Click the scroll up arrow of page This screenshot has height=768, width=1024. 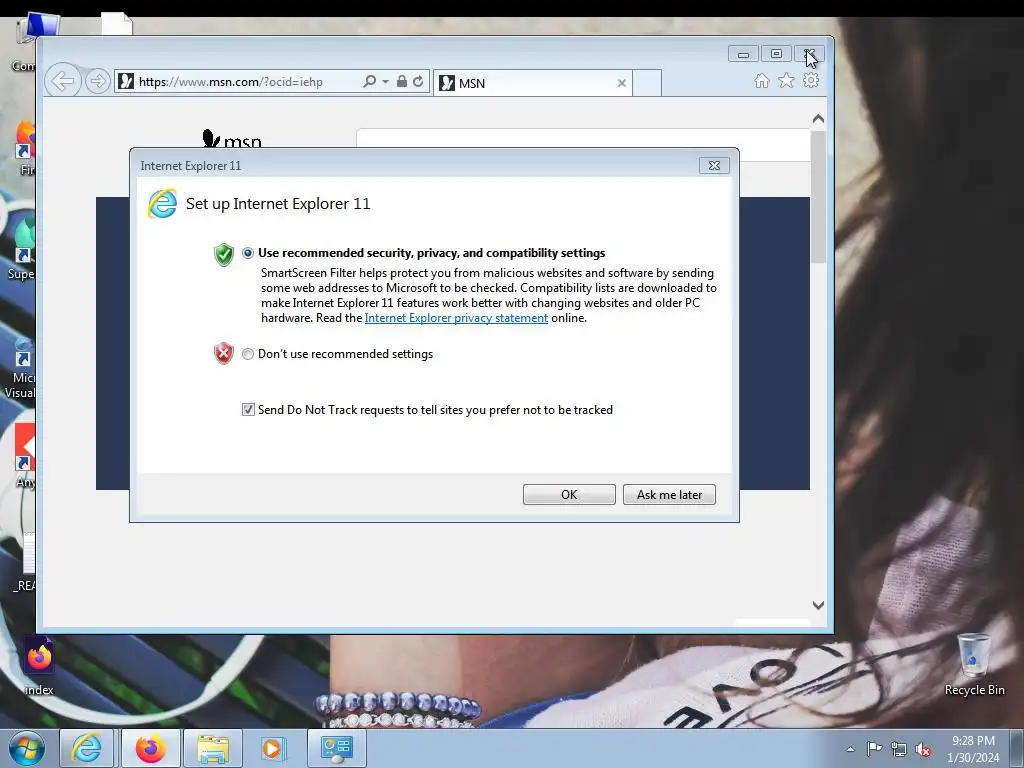pyautogui.click(x=818, y=119)
